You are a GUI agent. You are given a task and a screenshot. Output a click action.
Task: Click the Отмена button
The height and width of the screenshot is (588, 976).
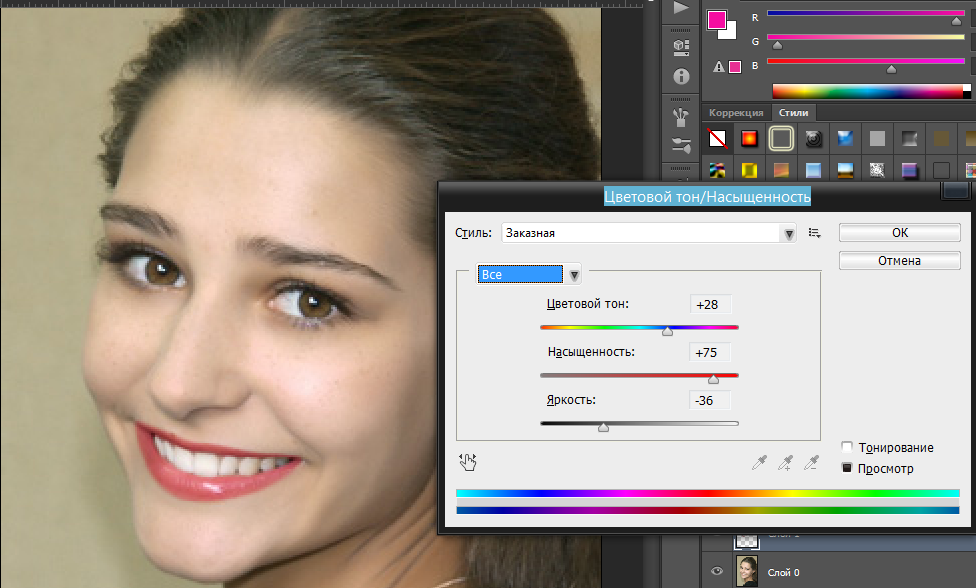click(x=899, y=261)
